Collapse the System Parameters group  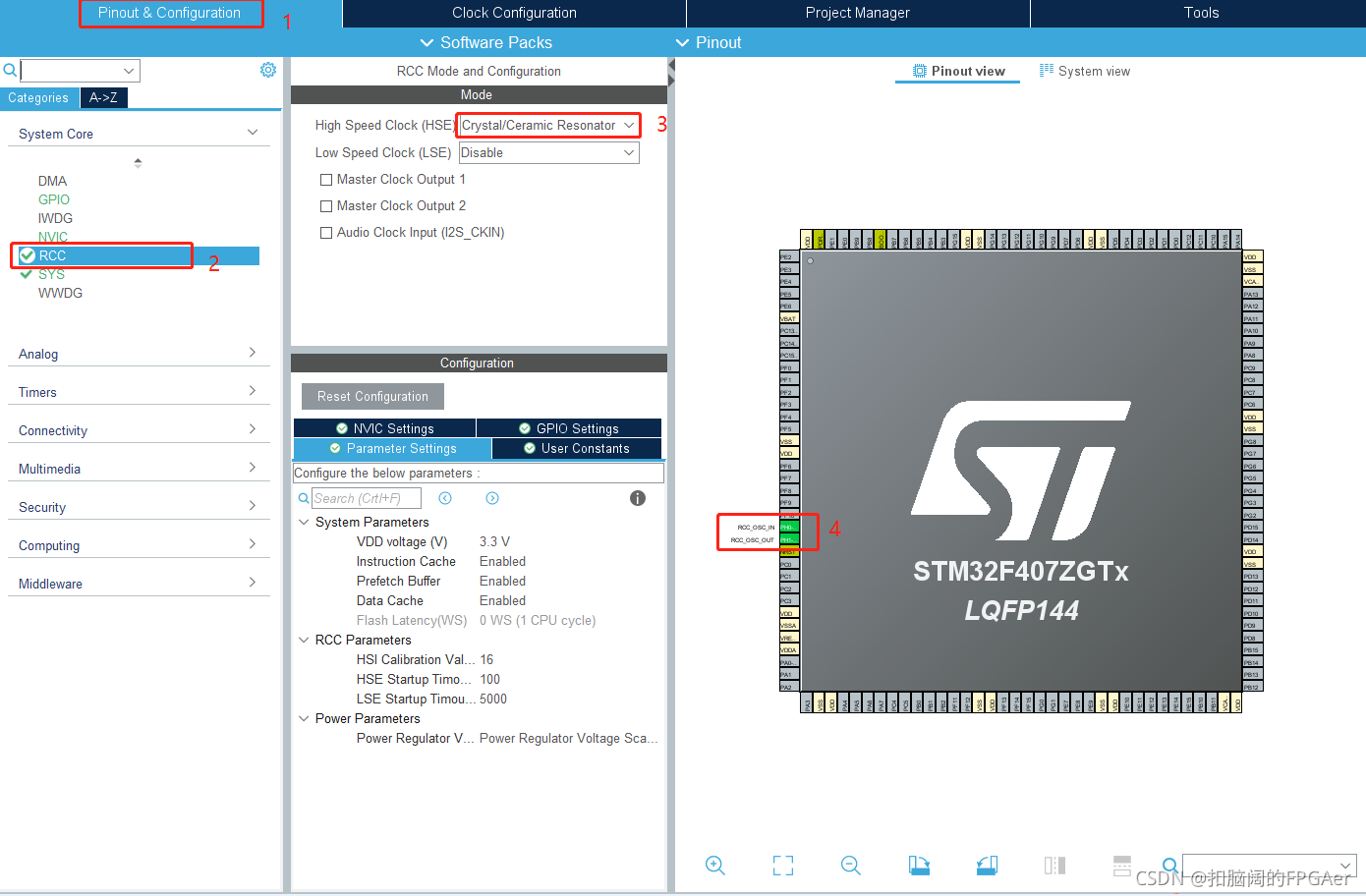coord(304,522)
